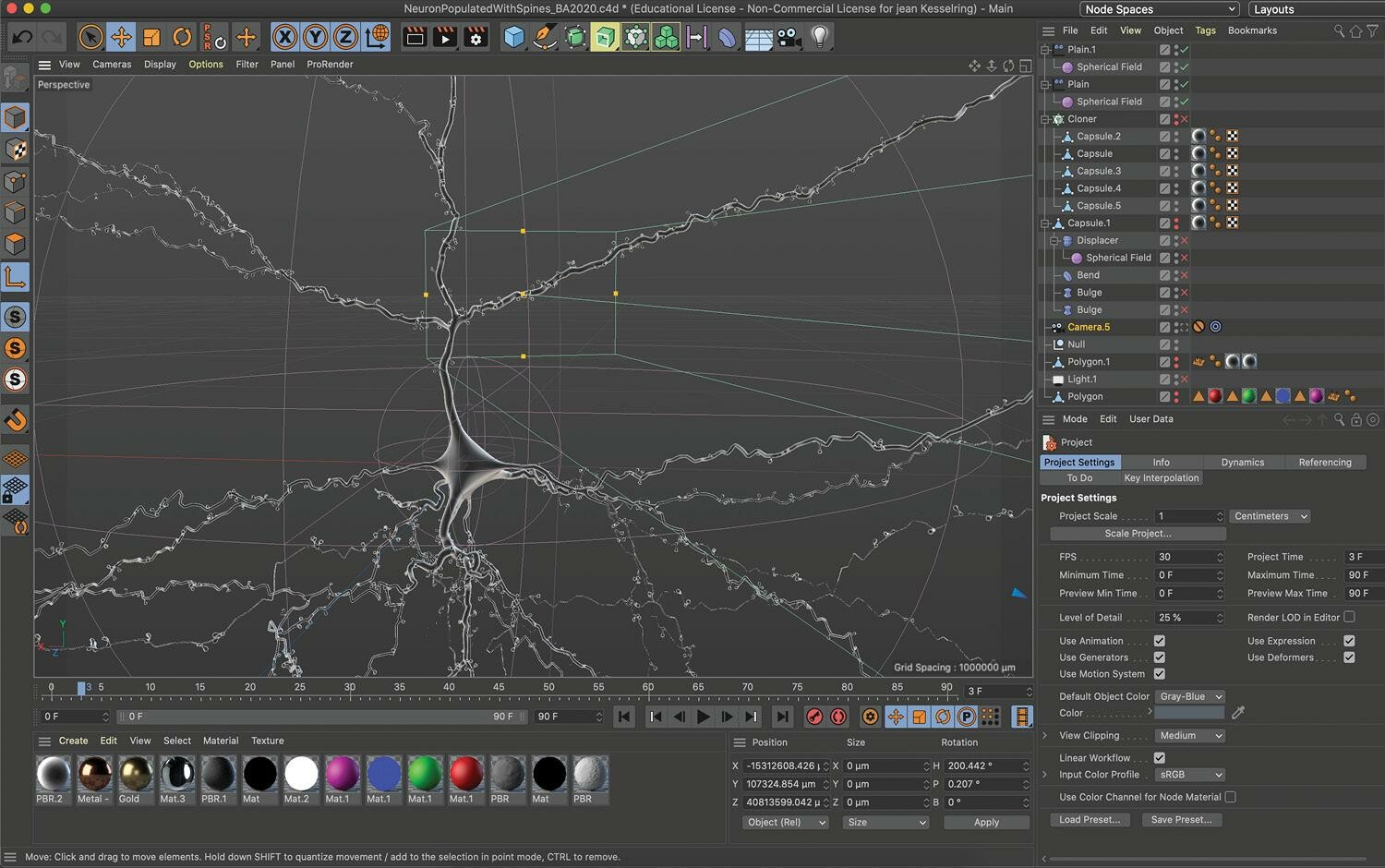Select the Rotate tool in top toolbar
The height and width of the screenshot is (868, 1385).
[182, 37]
